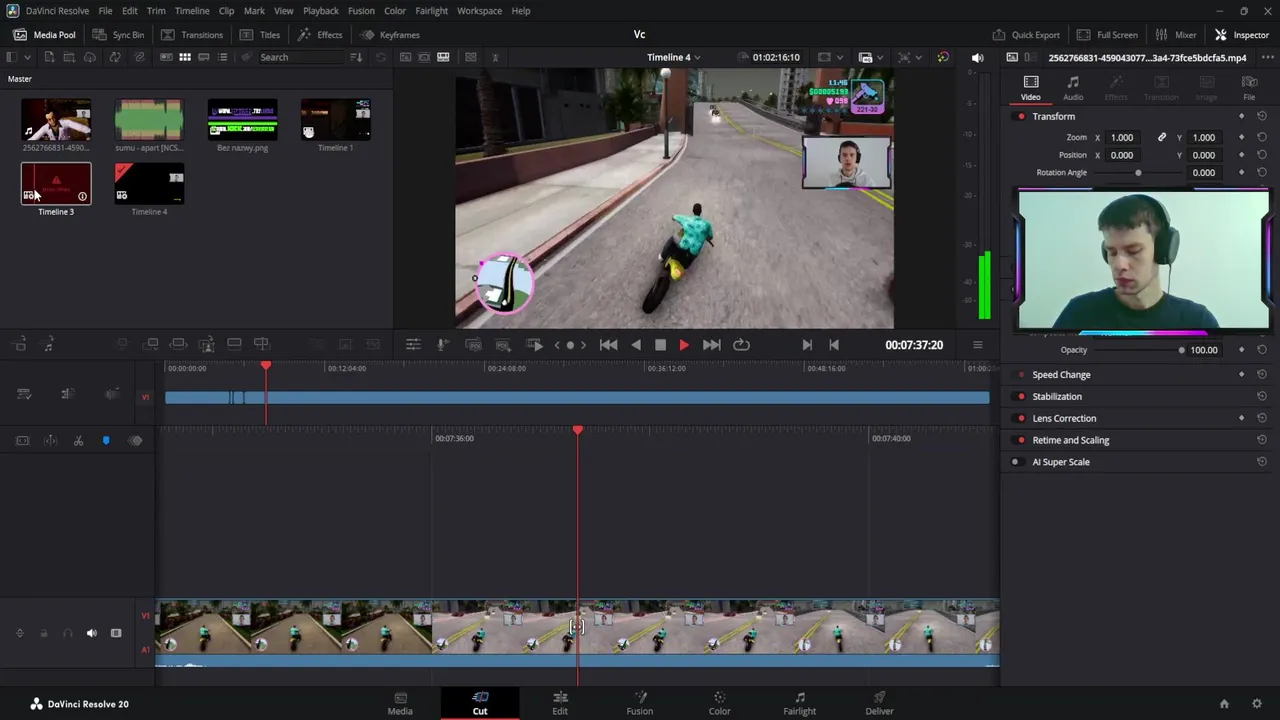This screenshot has width=1280, height=720.
Task: Click the Source Clip viewer mode icon
Action: click(405, 57)
